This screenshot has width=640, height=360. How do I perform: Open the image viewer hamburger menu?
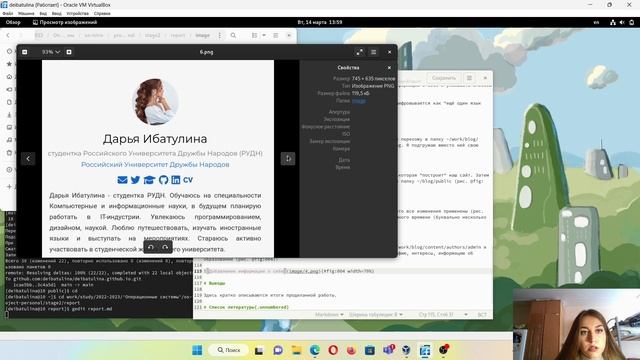373,52
